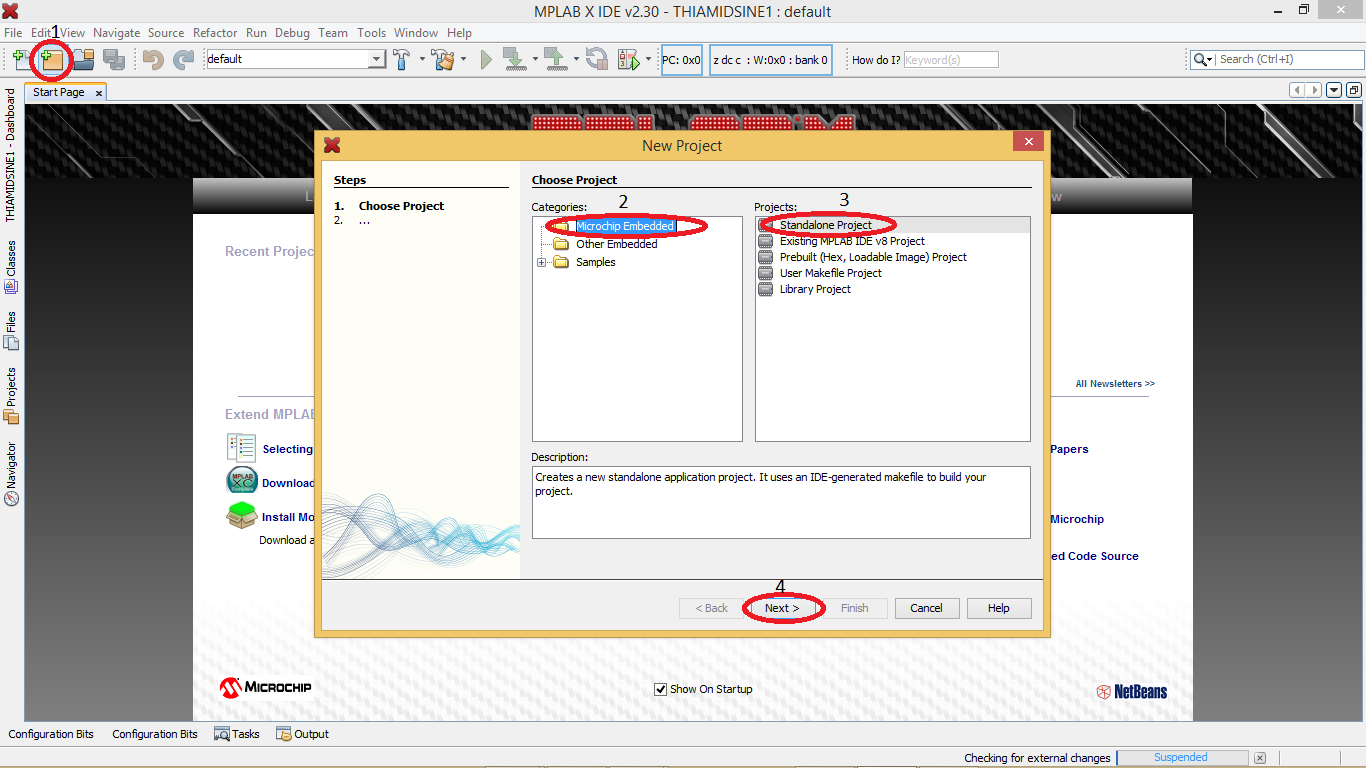Click the grayed Save All toolbar icon
The image size is (1366, 768).
click(114, 60)
